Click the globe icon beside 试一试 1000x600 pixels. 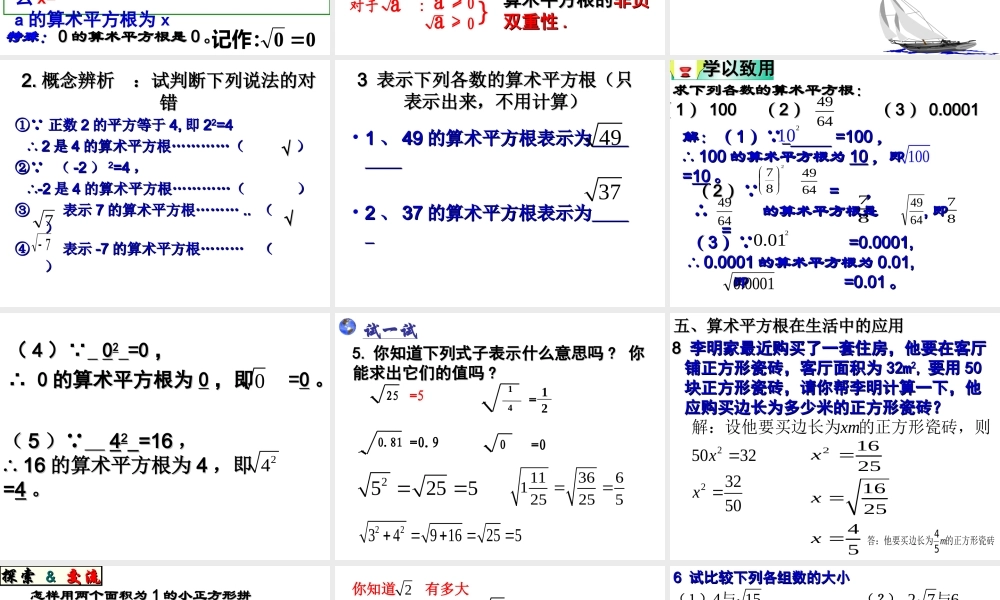point(348,326)
